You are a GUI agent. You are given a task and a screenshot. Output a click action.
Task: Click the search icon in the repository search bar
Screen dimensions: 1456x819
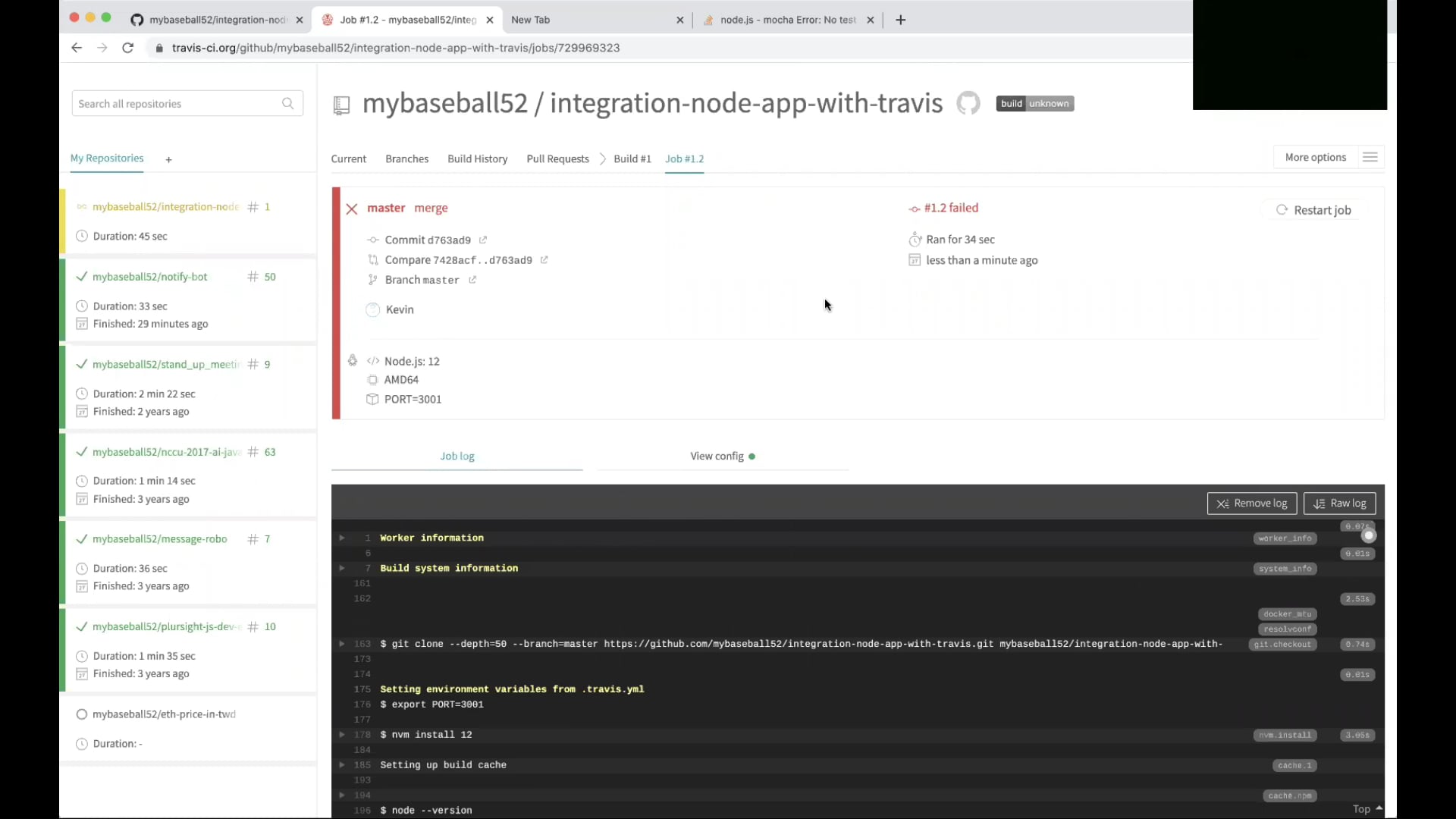click(287, 104)
